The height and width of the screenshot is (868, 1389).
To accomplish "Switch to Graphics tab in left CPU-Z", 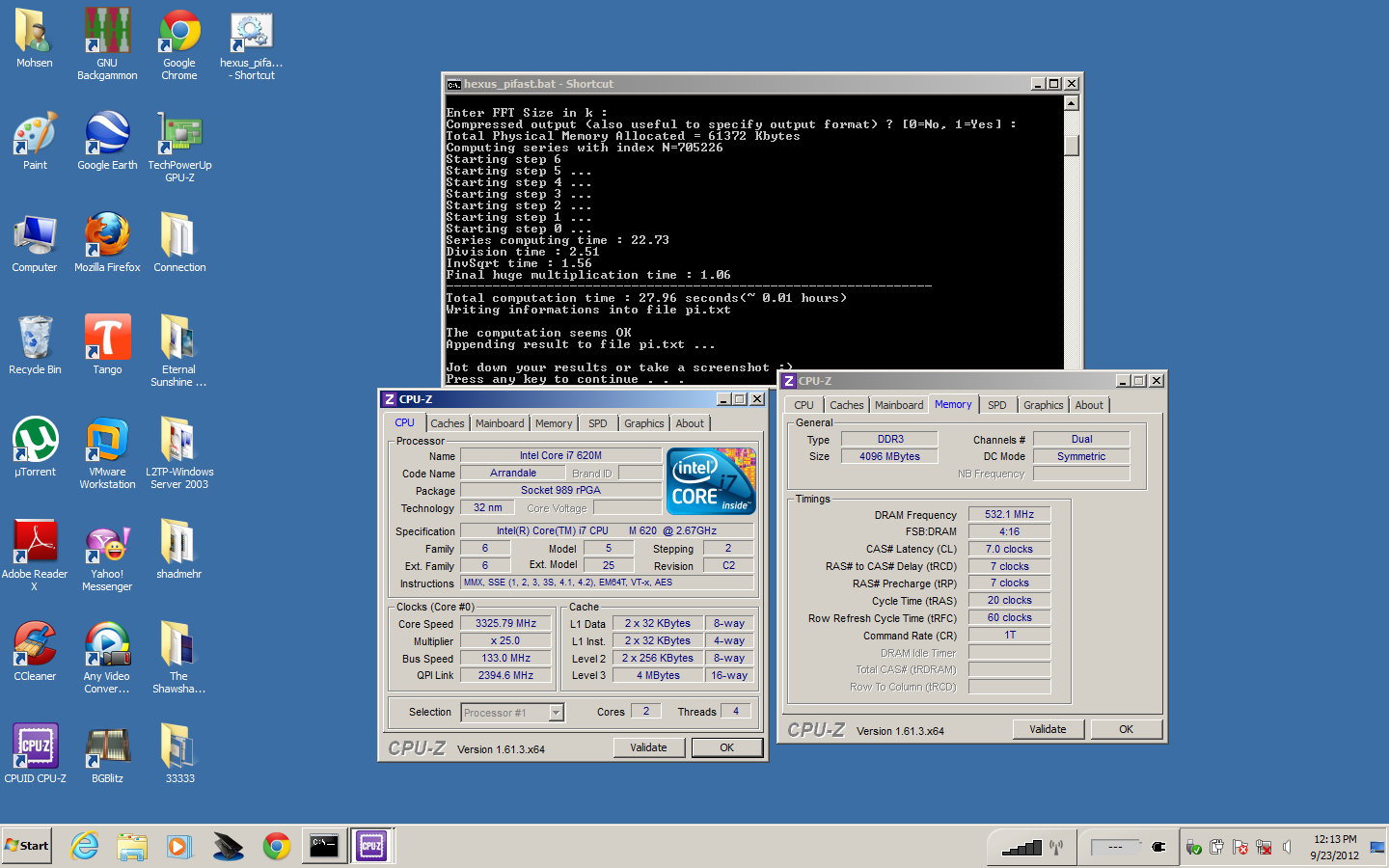I will pyautogui.click(x=643, y=423).
